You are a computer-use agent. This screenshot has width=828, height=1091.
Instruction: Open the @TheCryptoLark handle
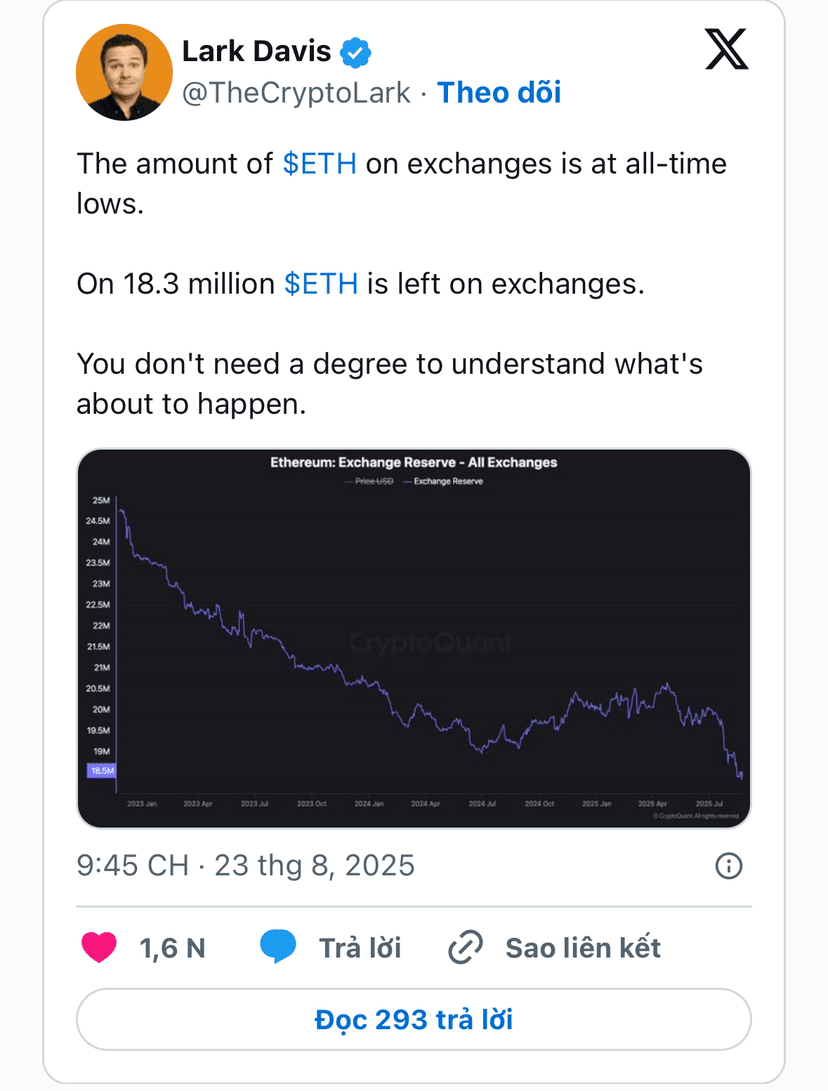(x=296, y=93)
